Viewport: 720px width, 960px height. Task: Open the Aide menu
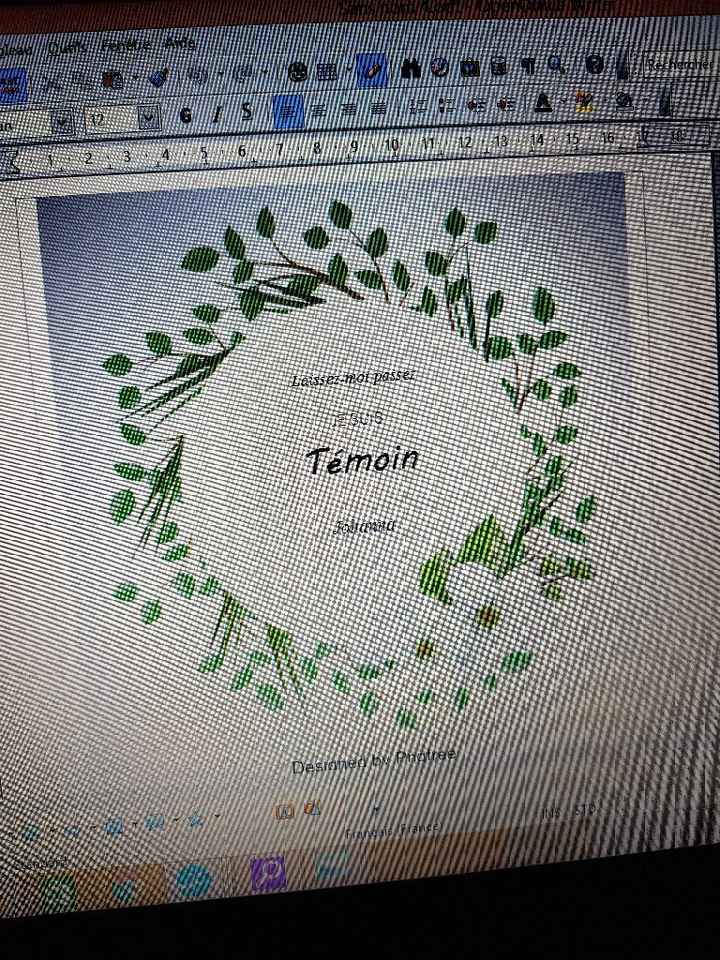coord(181,44)
